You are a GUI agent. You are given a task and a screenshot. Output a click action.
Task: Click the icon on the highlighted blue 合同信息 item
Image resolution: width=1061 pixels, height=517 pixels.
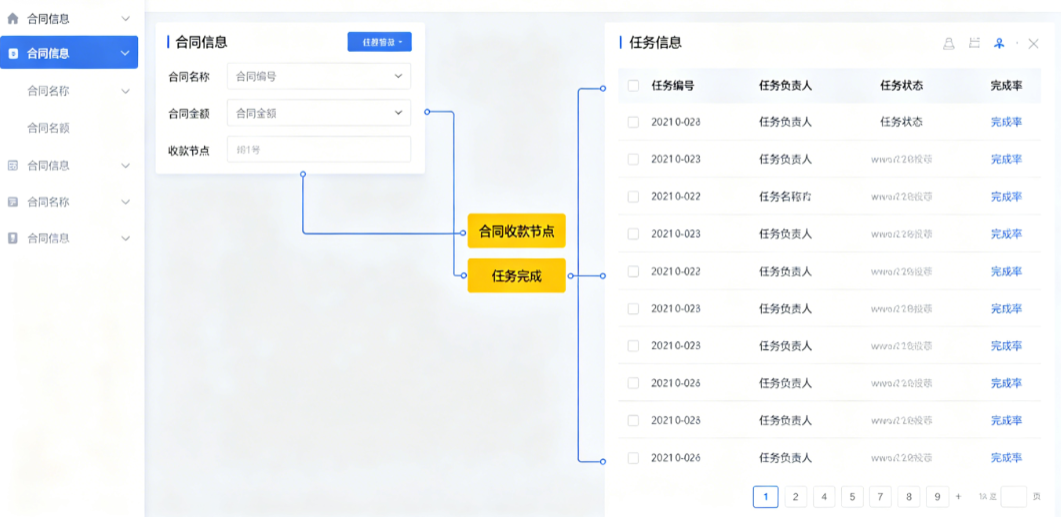(x=13, y=53)
